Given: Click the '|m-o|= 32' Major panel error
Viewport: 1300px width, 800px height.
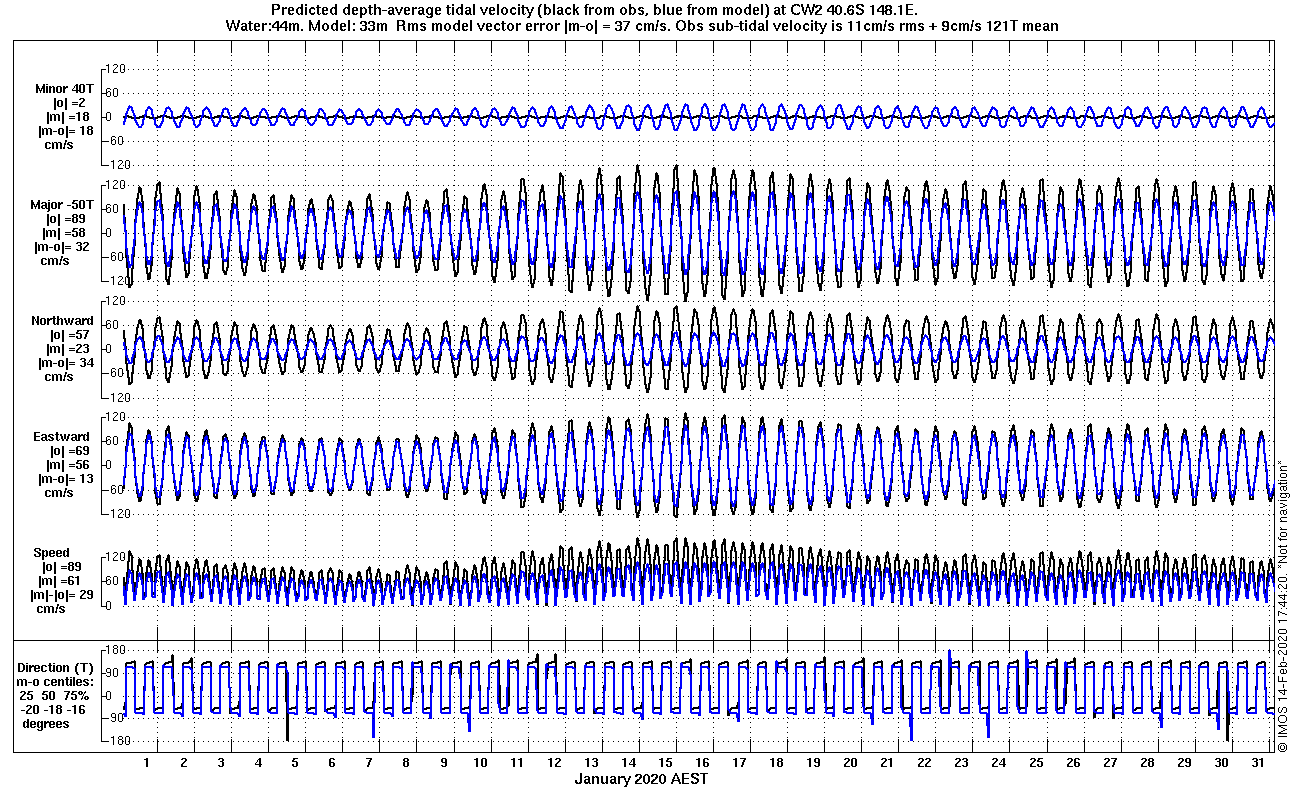Looking at the screenshot, I should [64, 247].
